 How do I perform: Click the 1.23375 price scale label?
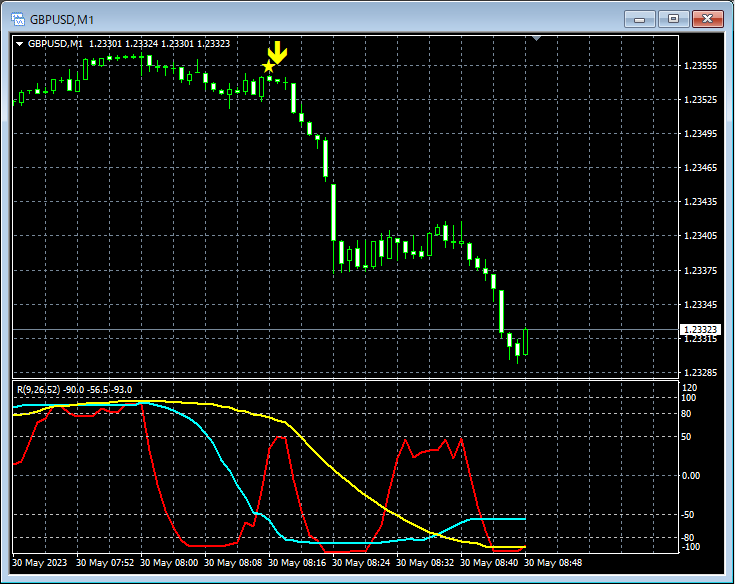700,270
